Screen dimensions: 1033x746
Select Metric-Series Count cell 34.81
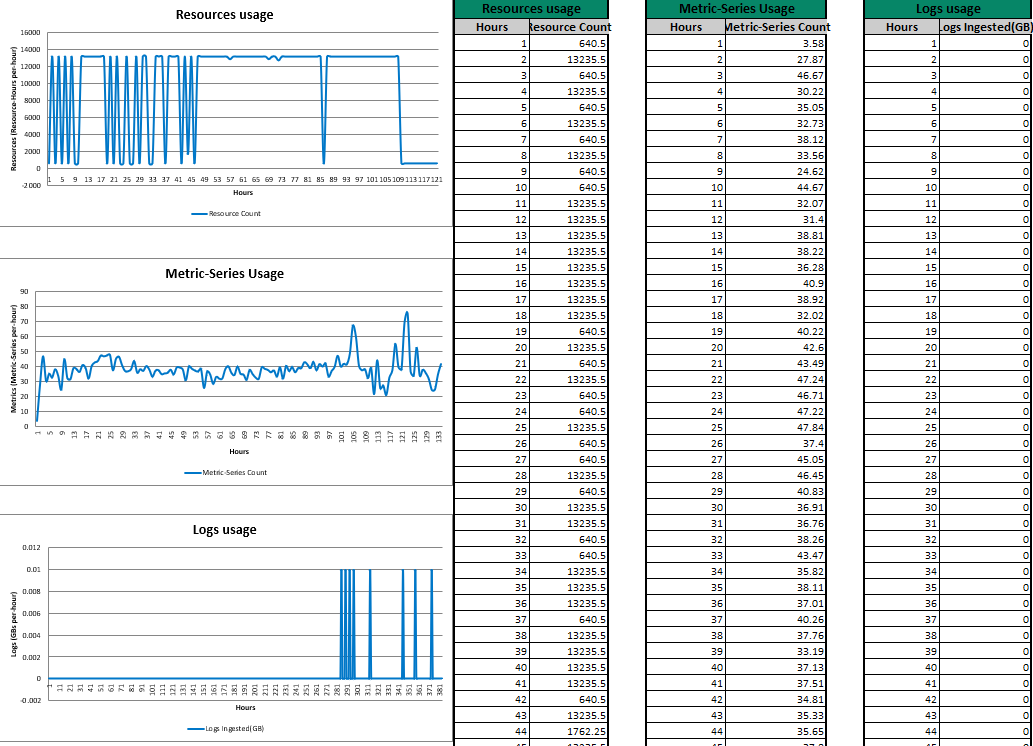775,699
